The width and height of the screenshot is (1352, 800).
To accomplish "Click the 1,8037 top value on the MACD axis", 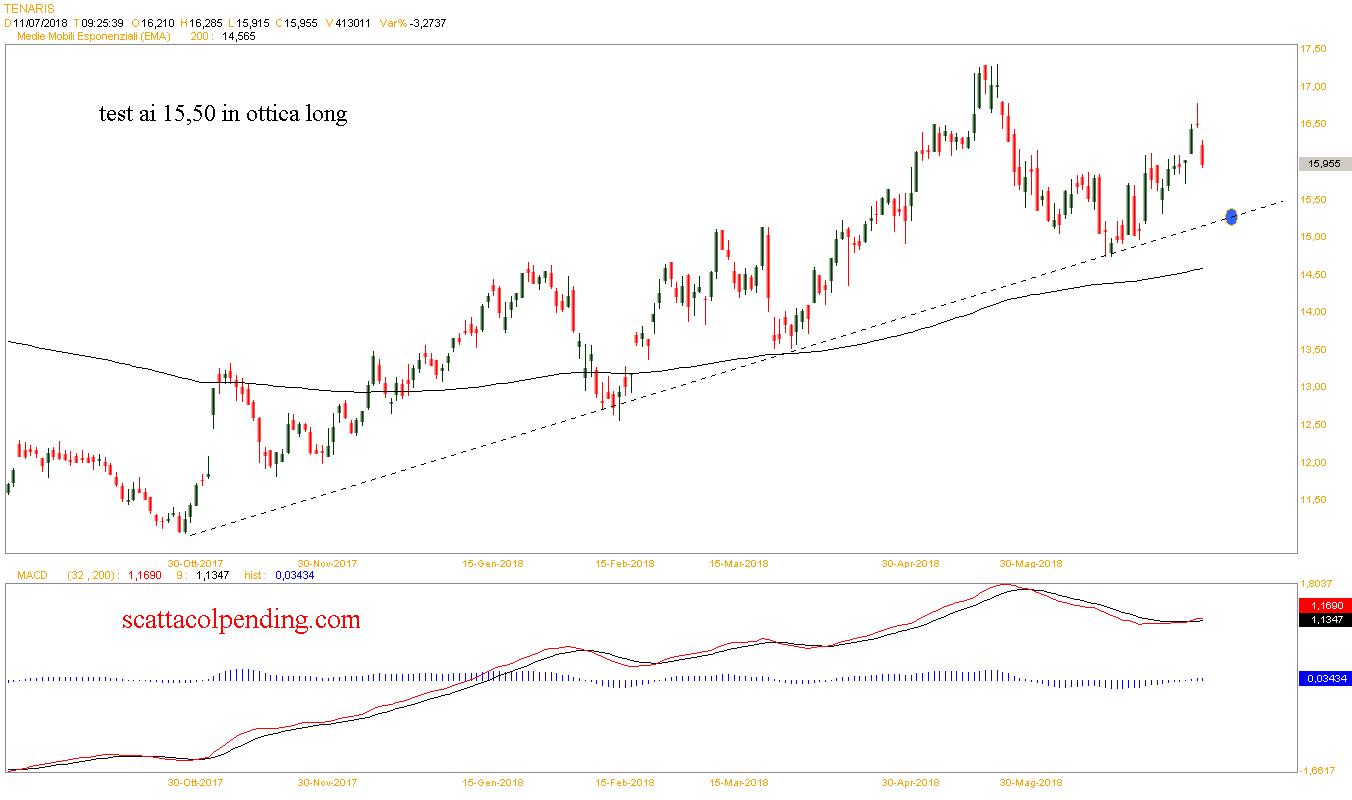I will 1316,583.
